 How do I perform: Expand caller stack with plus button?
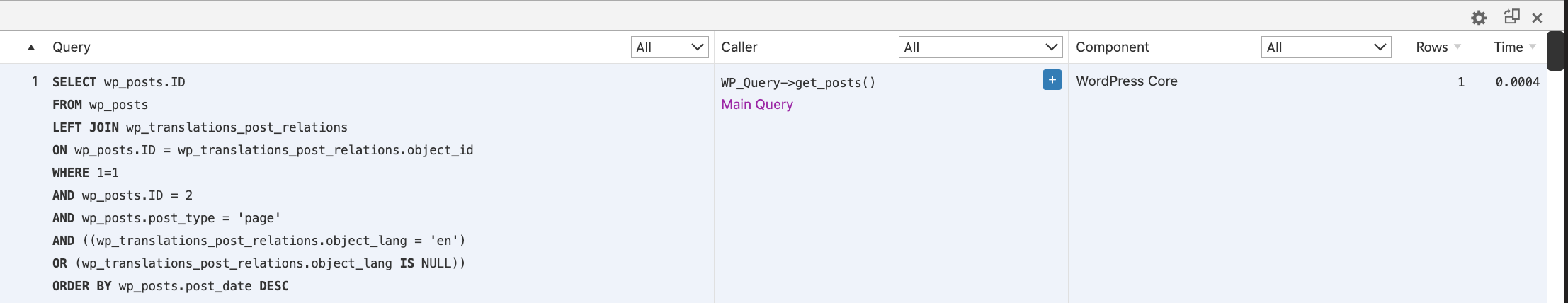pyautogui.click(x=1052, y=80)
